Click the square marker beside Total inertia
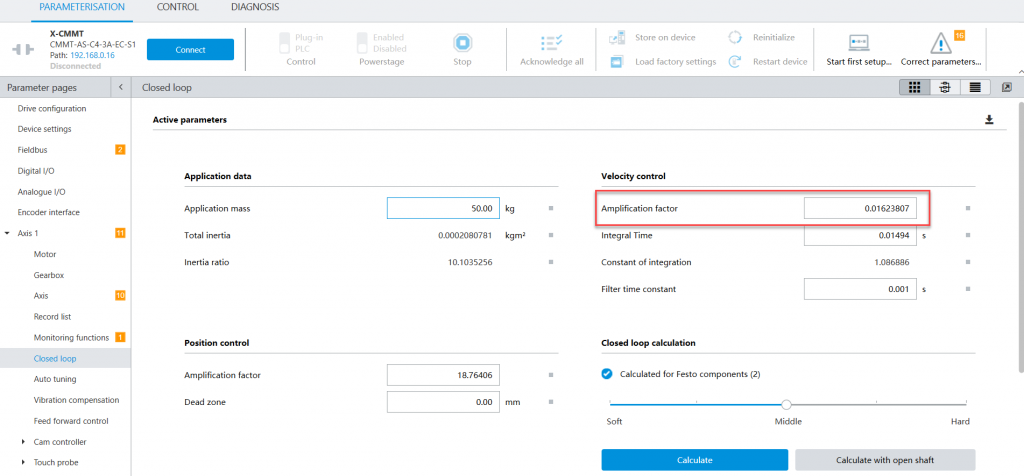Screen dimensions: 1024x476 tap(551, 235)
